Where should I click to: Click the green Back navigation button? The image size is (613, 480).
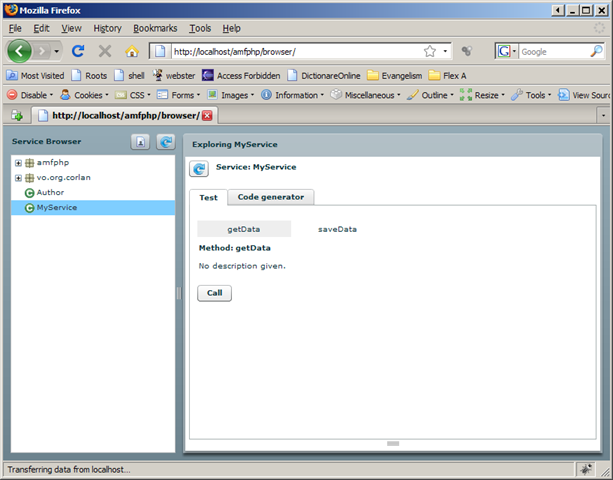click(x=19, y=51)
